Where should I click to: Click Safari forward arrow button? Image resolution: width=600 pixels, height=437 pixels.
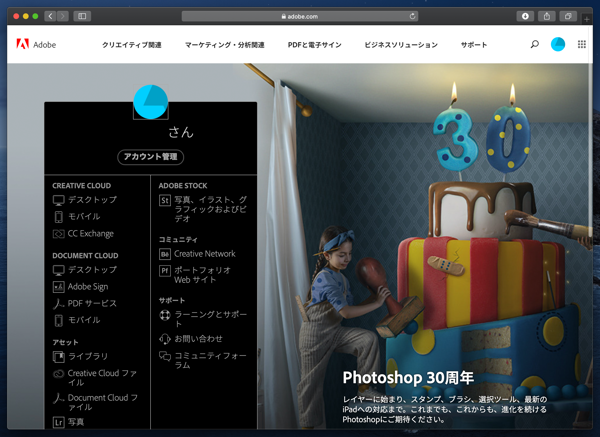tap(63, 16)
